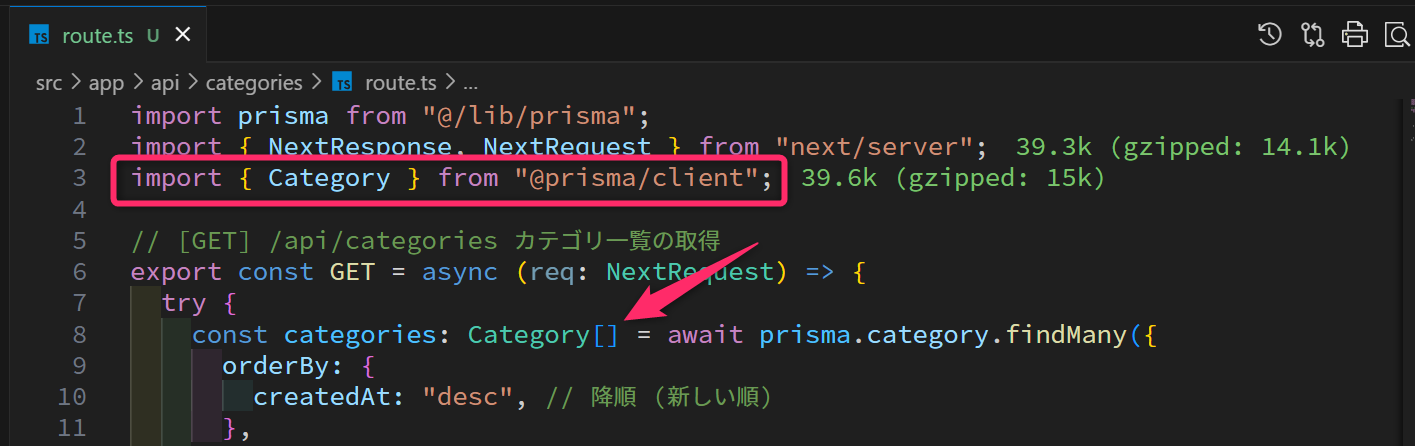This screenshot has height=446, width=1415.
Task: Expand the categories breadcrumb folder
Action: tap(254, 82)
